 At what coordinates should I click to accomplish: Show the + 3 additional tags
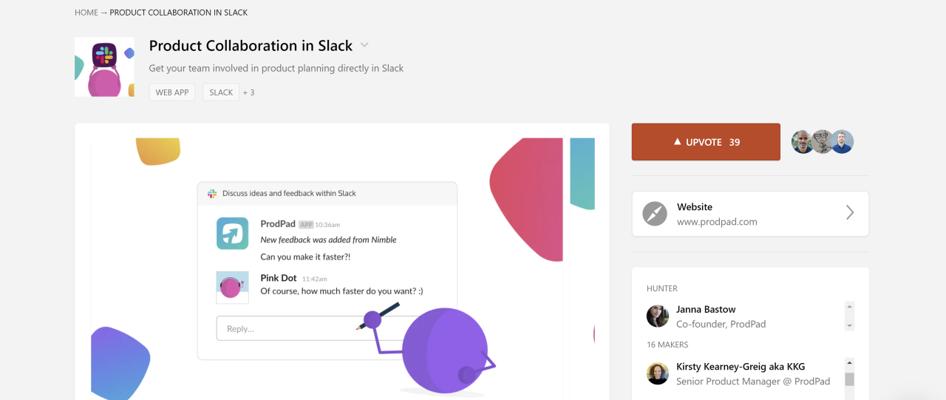(x=249, y=92)
